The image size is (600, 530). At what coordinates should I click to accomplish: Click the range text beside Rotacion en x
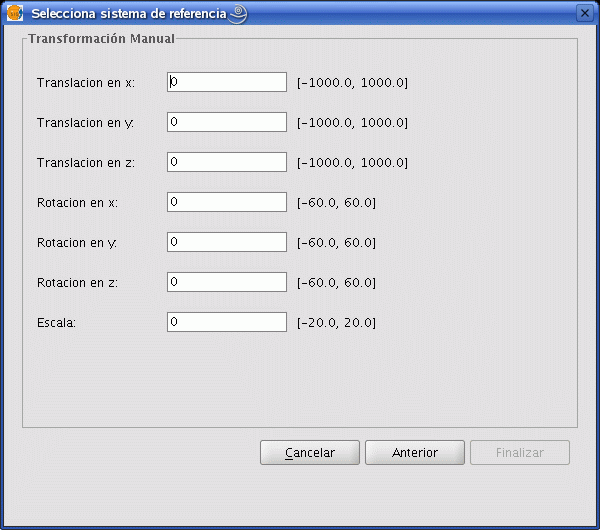336,203
